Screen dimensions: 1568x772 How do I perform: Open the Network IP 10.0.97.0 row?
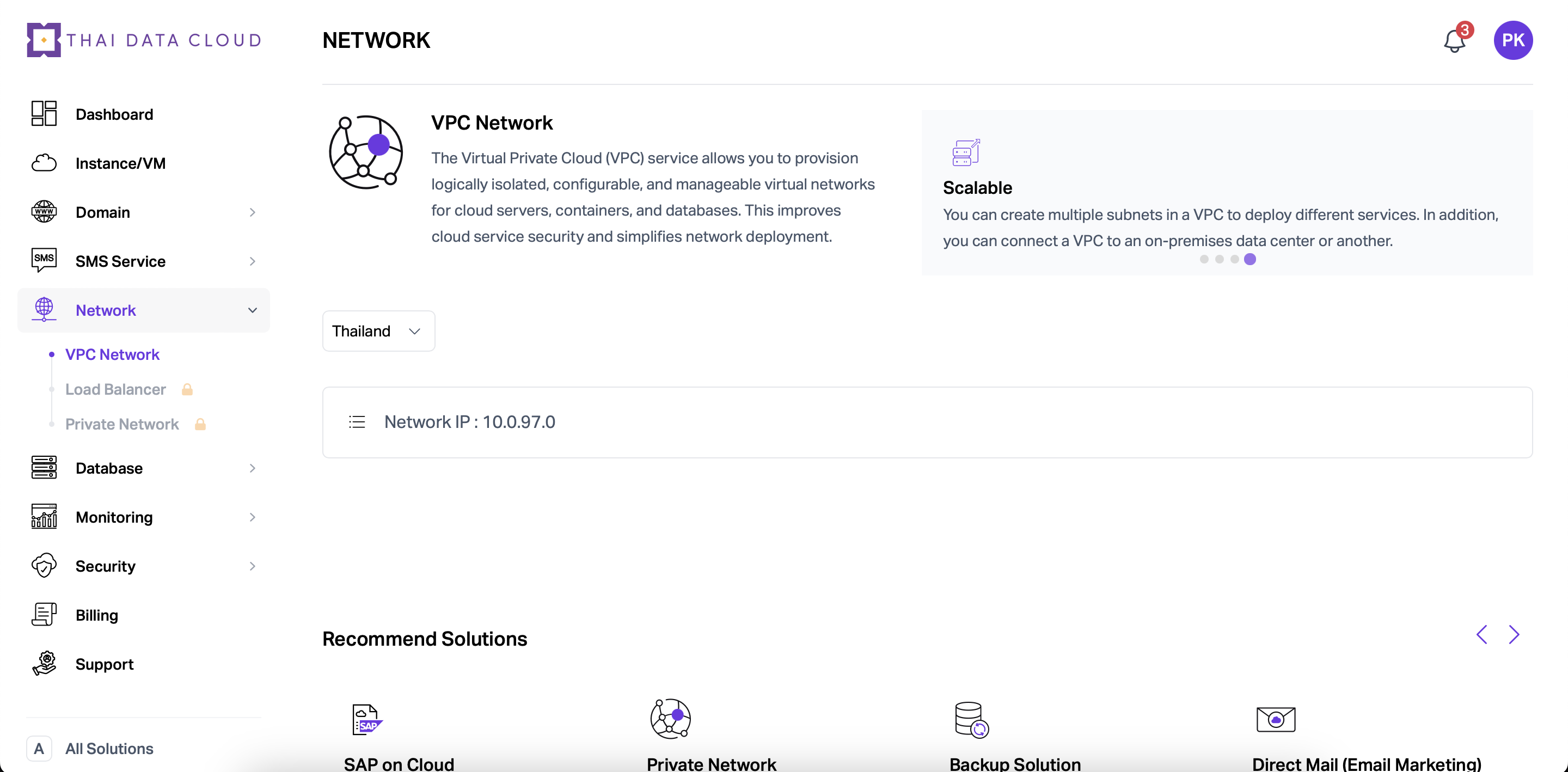coord(927,422)
